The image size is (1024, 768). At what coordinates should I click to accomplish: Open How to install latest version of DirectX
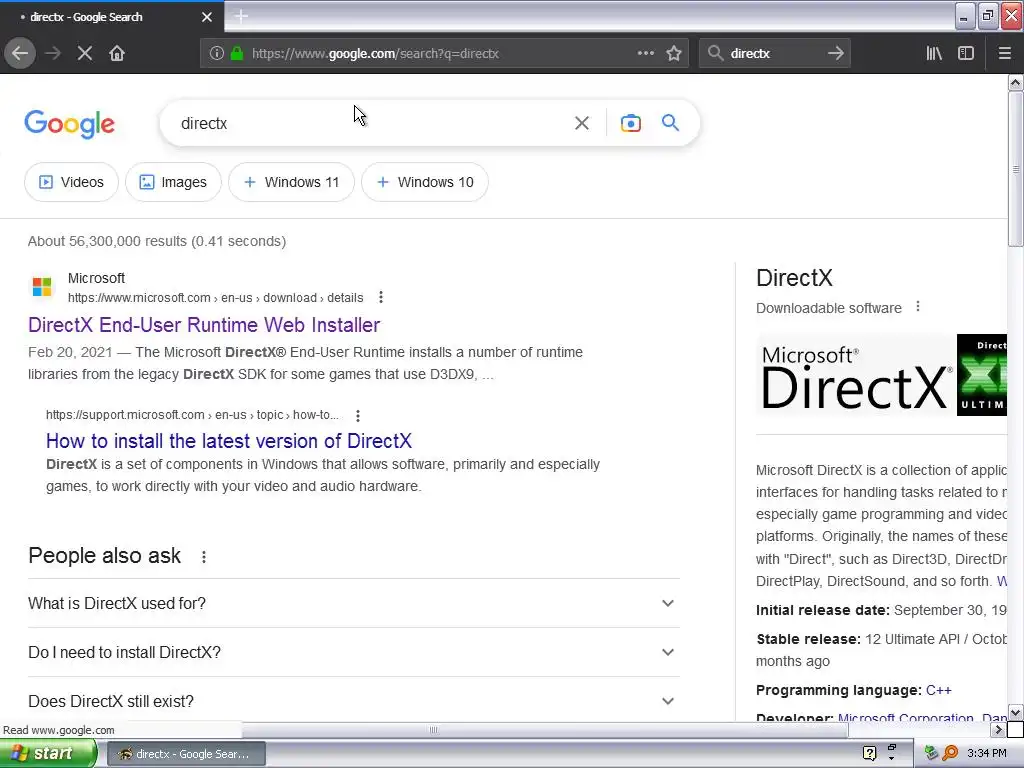229,441
